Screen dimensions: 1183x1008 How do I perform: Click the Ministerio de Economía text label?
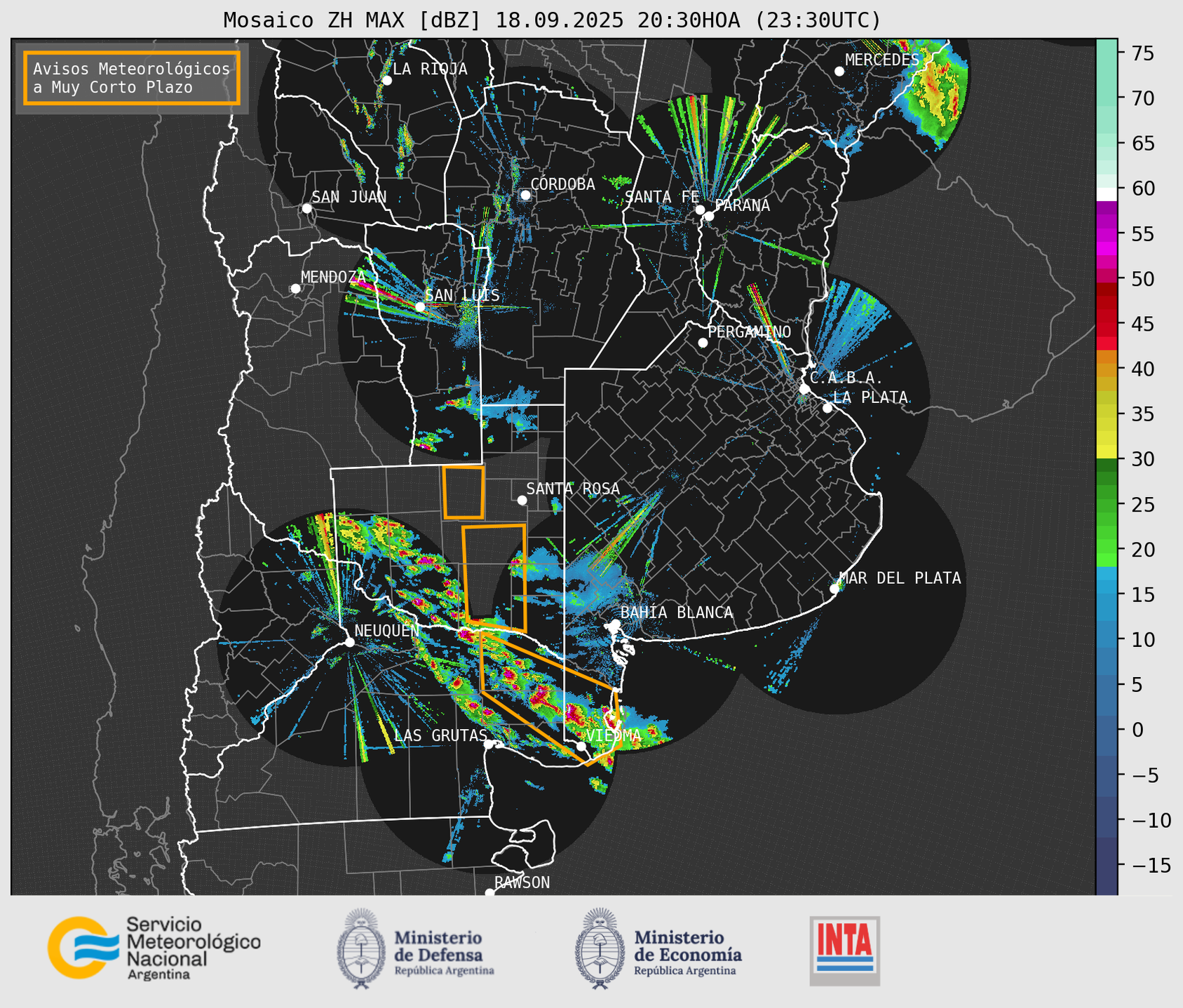pyautogui.click(x=687, y=946)
